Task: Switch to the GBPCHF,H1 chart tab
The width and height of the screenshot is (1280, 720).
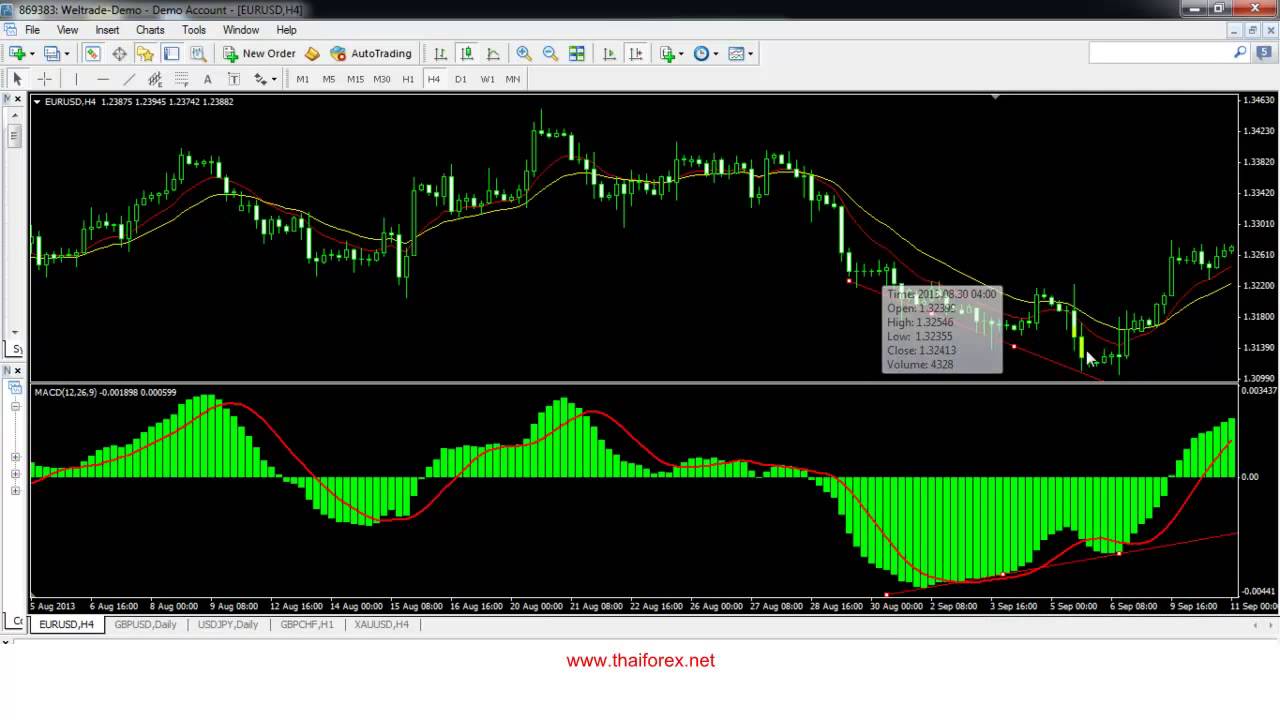Action: coord(307,625)
